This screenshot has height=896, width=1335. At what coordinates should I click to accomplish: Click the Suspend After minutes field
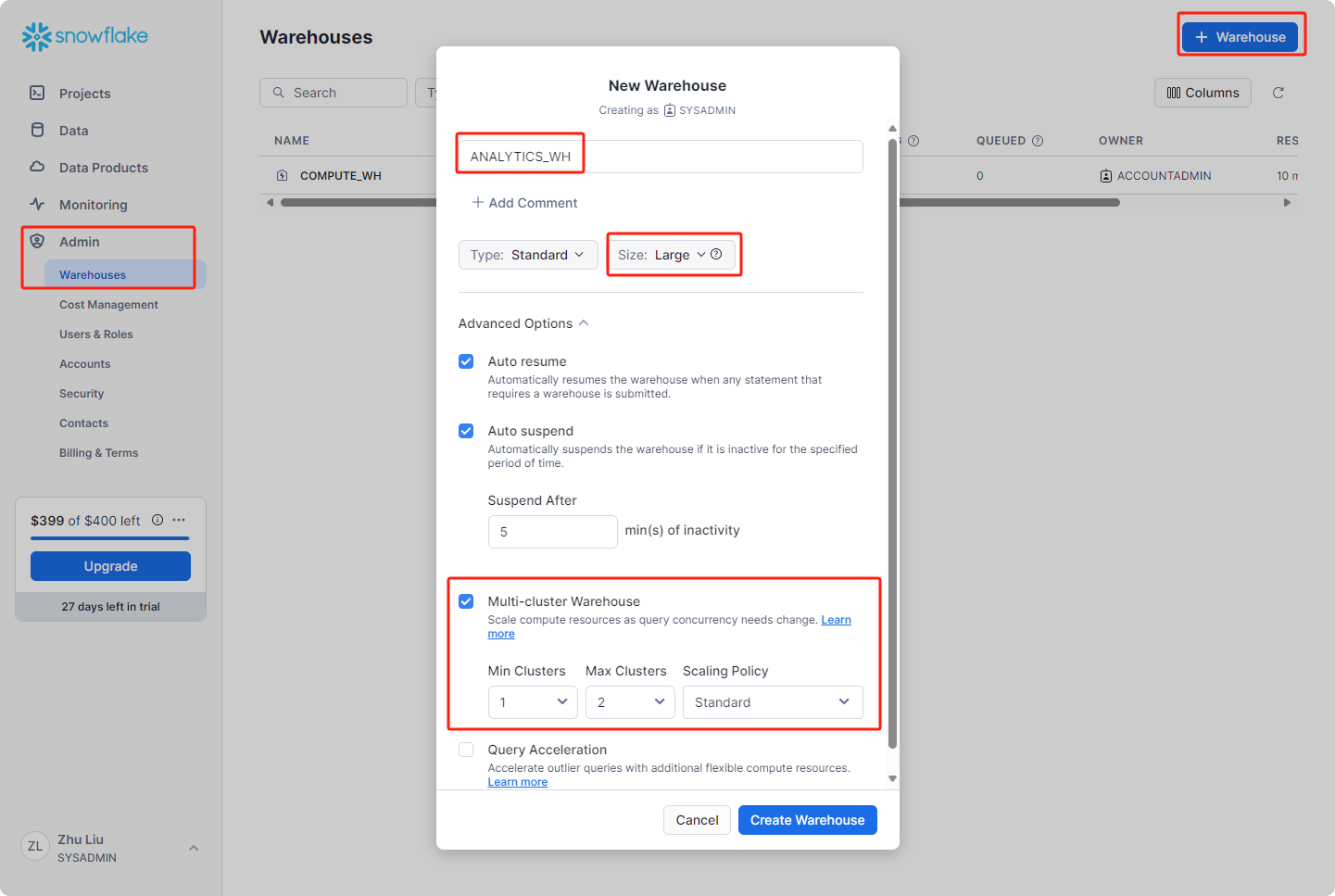click(552, 532)
